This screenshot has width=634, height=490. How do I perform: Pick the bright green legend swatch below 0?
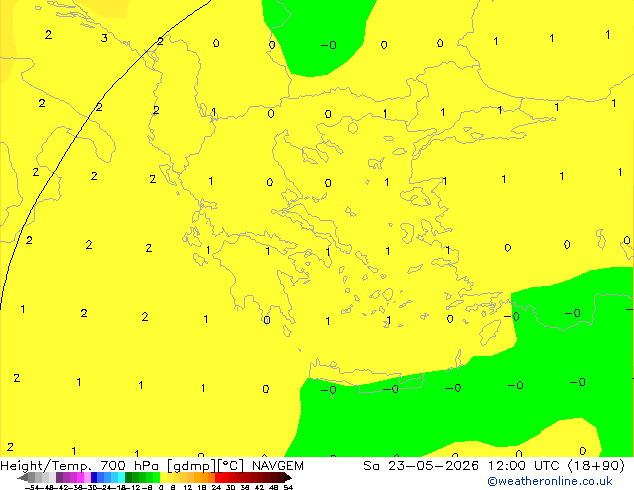(x=156, y=477)
